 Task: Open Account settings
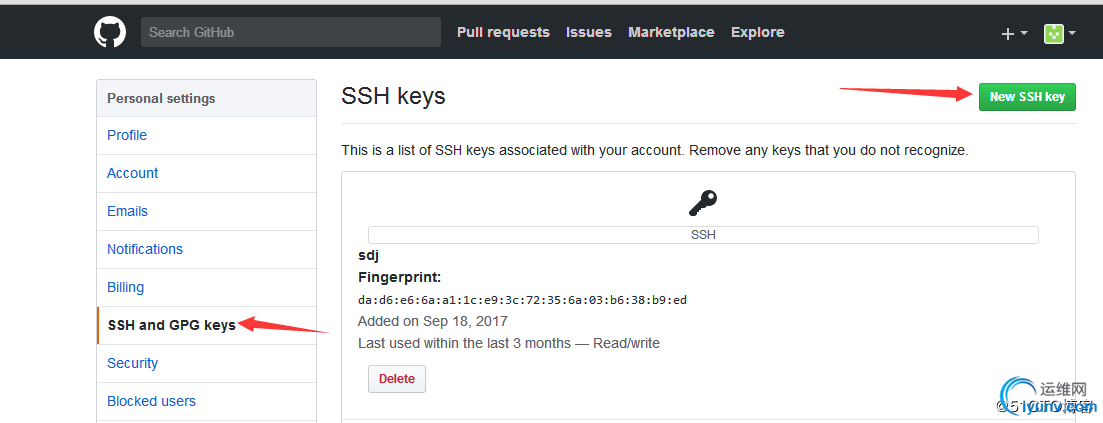(206, 173)
